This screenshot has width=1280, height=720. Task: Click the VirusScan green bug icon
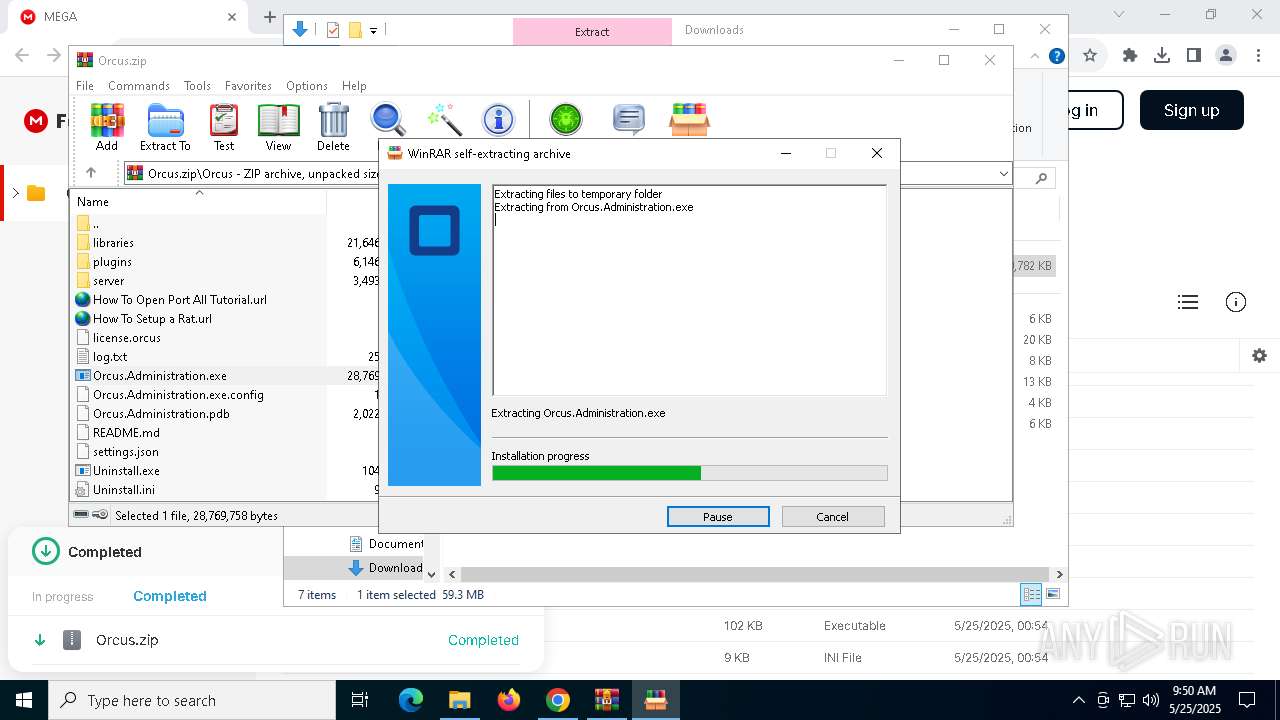pyautogui.click(x=566, y=120)
